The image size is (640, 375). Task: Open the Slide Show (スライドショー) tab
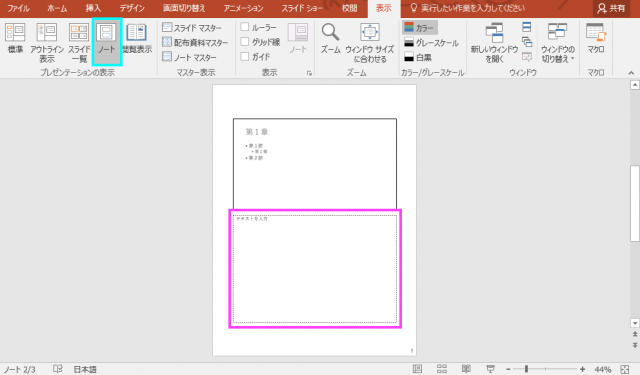click(302, 8)
